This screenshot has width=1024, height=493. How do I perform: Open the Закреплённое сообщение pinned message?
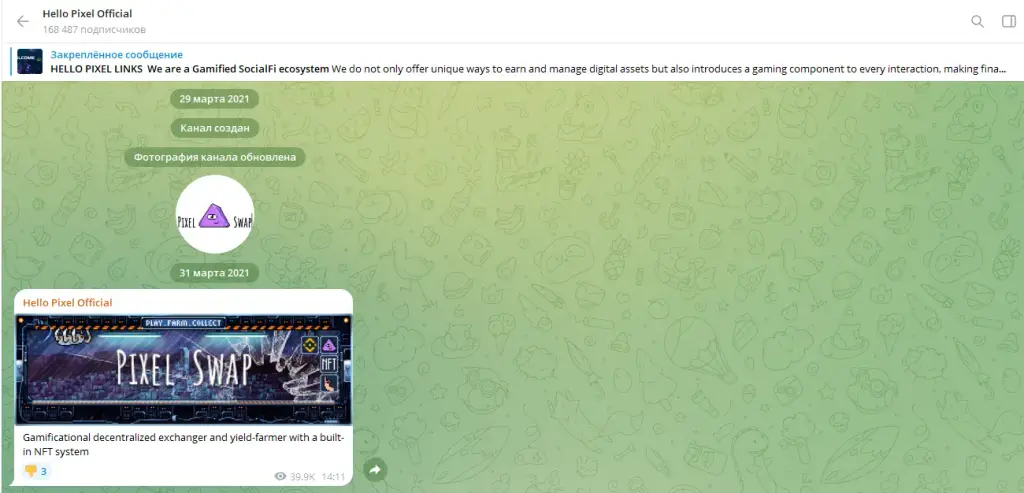[116, 55]
